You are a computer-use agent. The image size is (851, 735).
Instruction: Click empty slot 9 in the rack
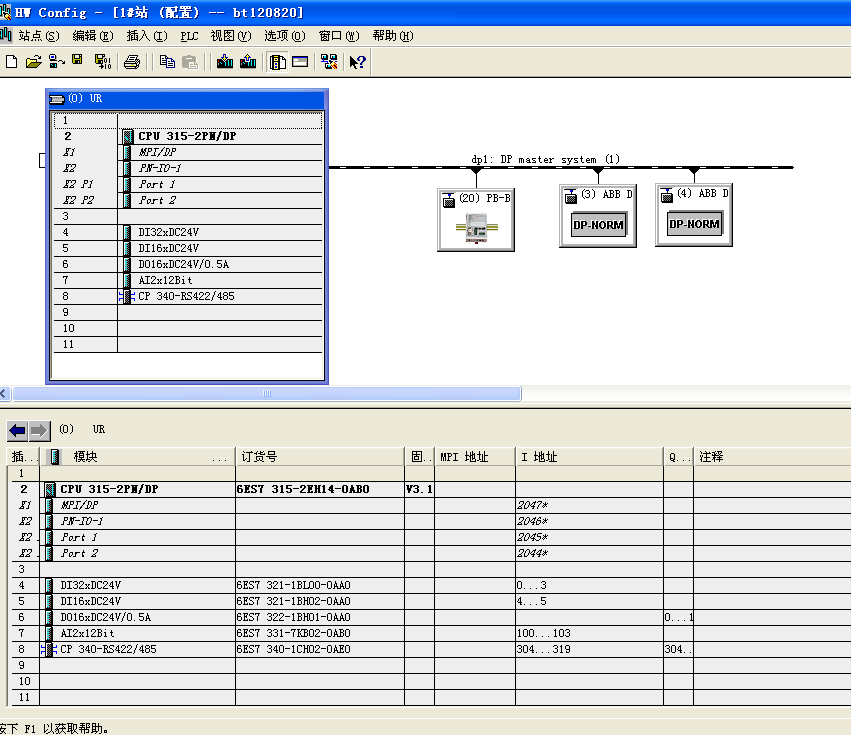[188, 312]
